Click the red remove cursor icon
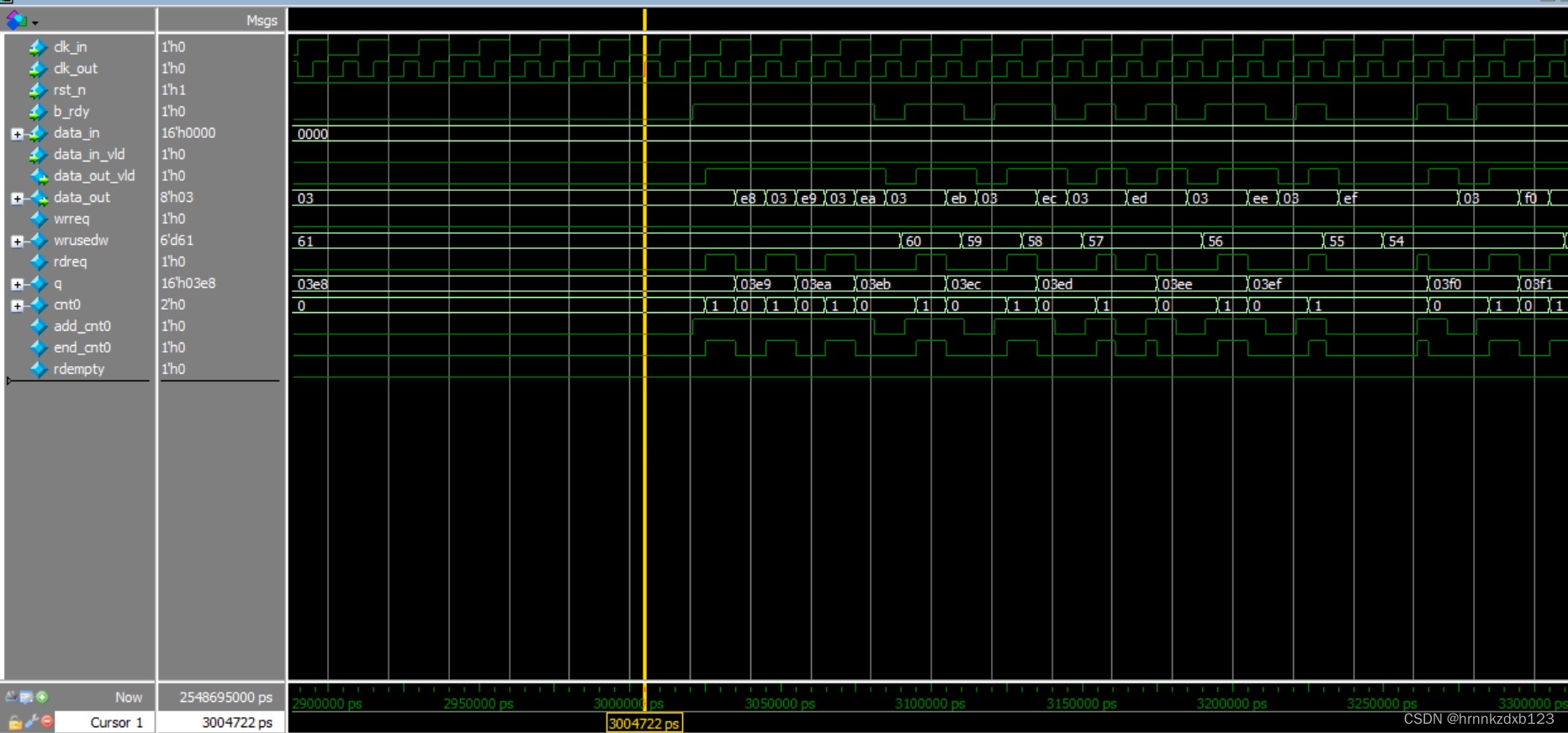Viewport: 1568px width, 733px height. click(x=46, y=721)
